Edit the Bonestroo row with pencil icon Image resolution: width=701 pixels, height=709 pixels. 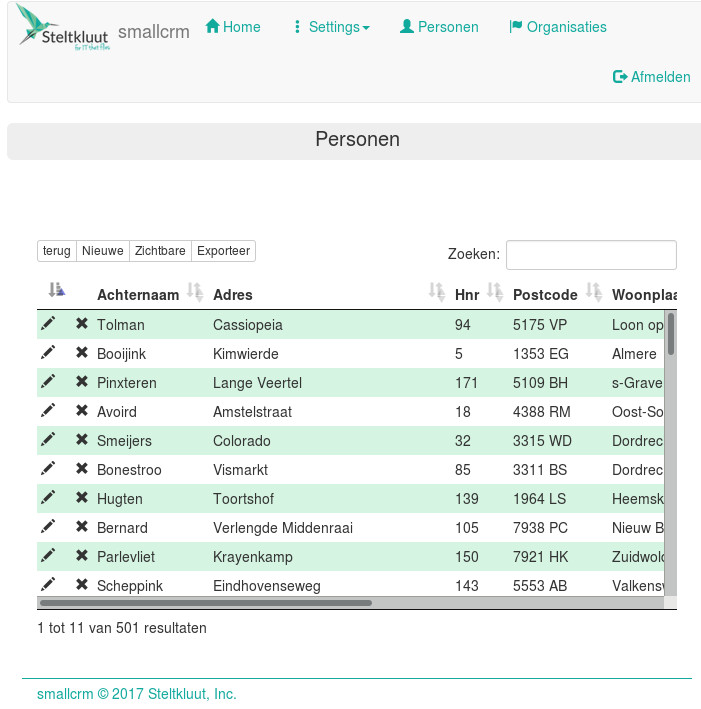click(x=48, y=468)
